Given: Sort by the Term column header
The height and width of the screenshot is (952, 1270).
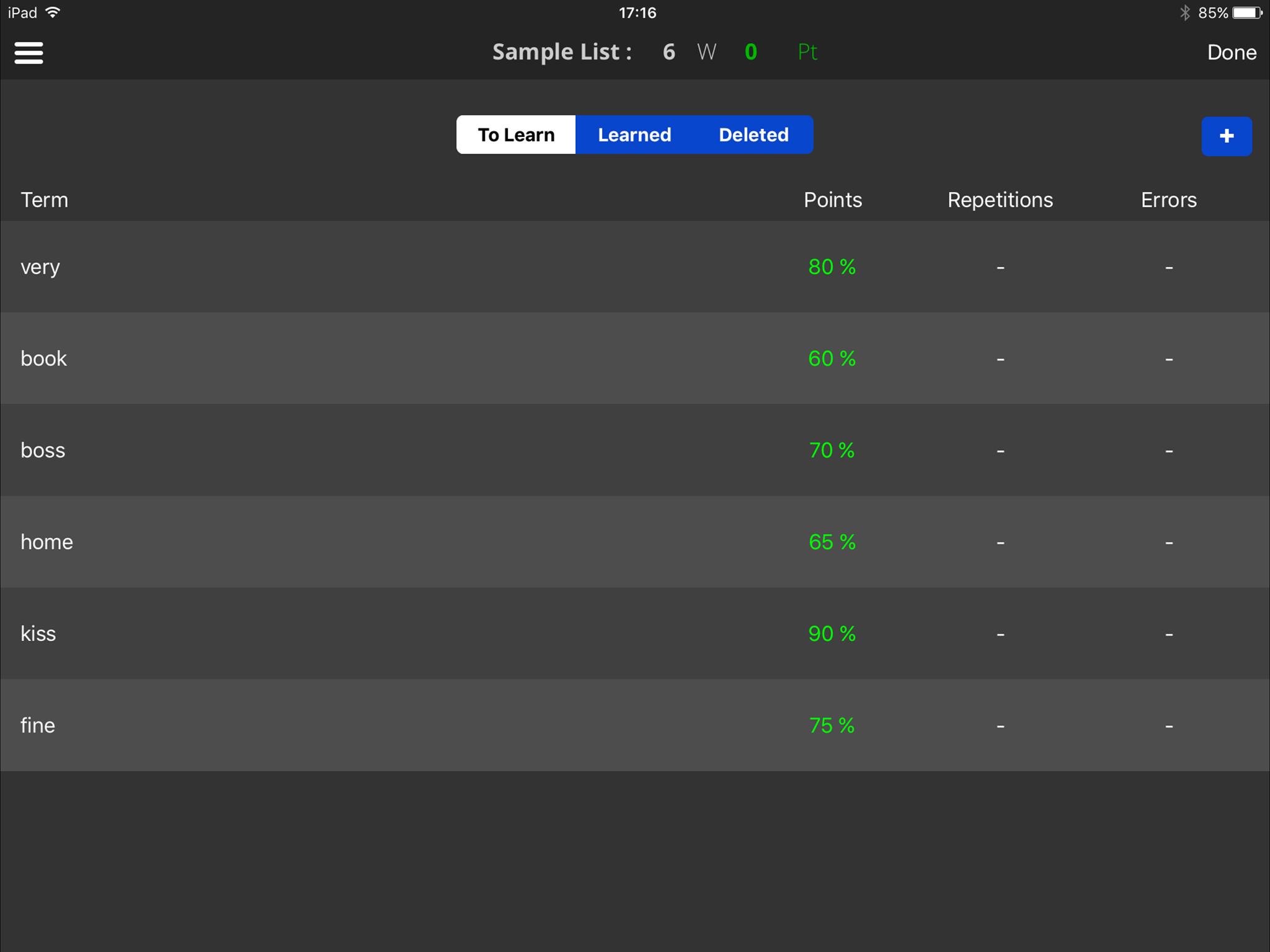Looking at the screenshot, I should [x=44, y=200].
